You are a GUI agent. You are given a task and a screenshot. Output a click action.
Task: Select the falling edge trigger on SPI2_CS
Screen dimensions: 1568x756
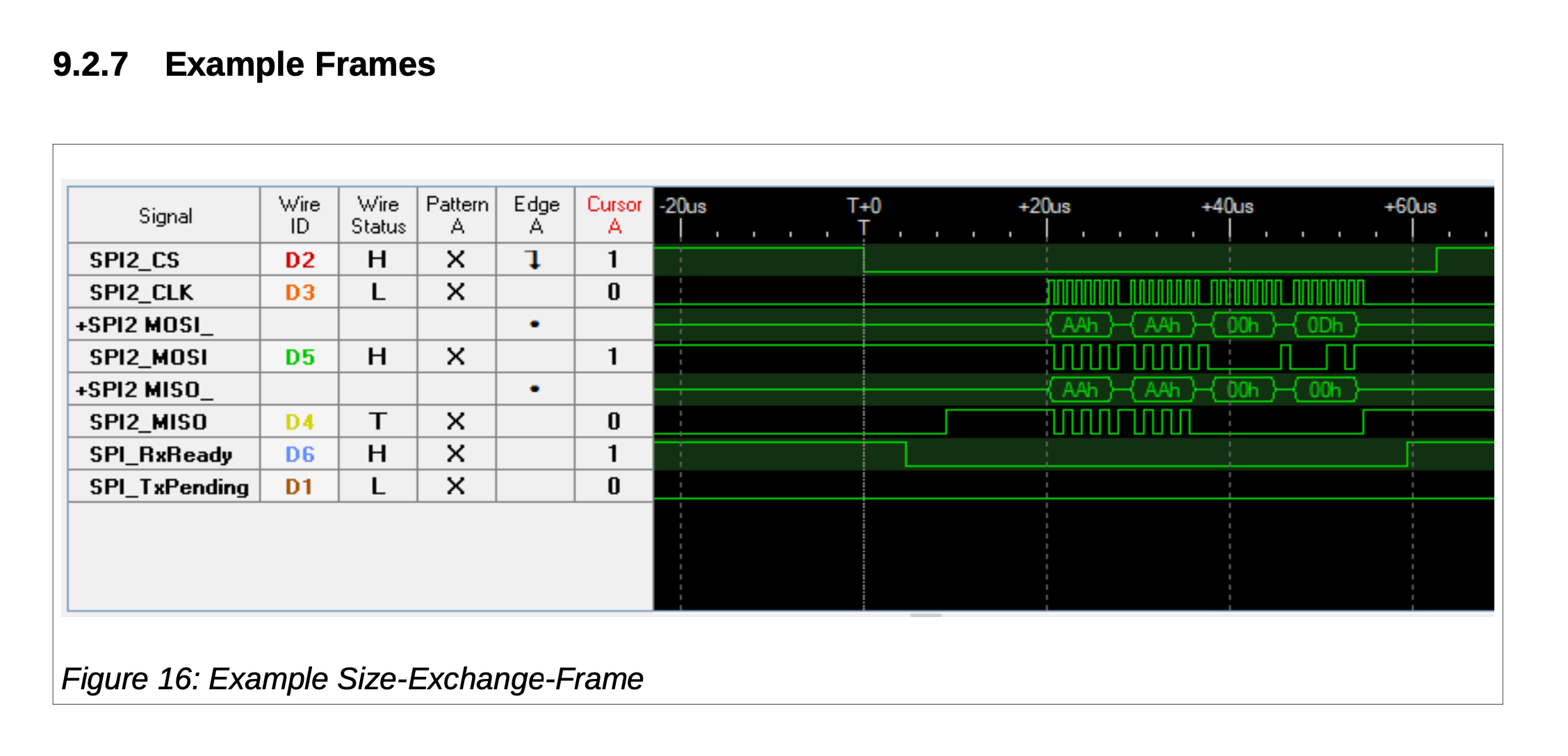(x=535, y=260)
